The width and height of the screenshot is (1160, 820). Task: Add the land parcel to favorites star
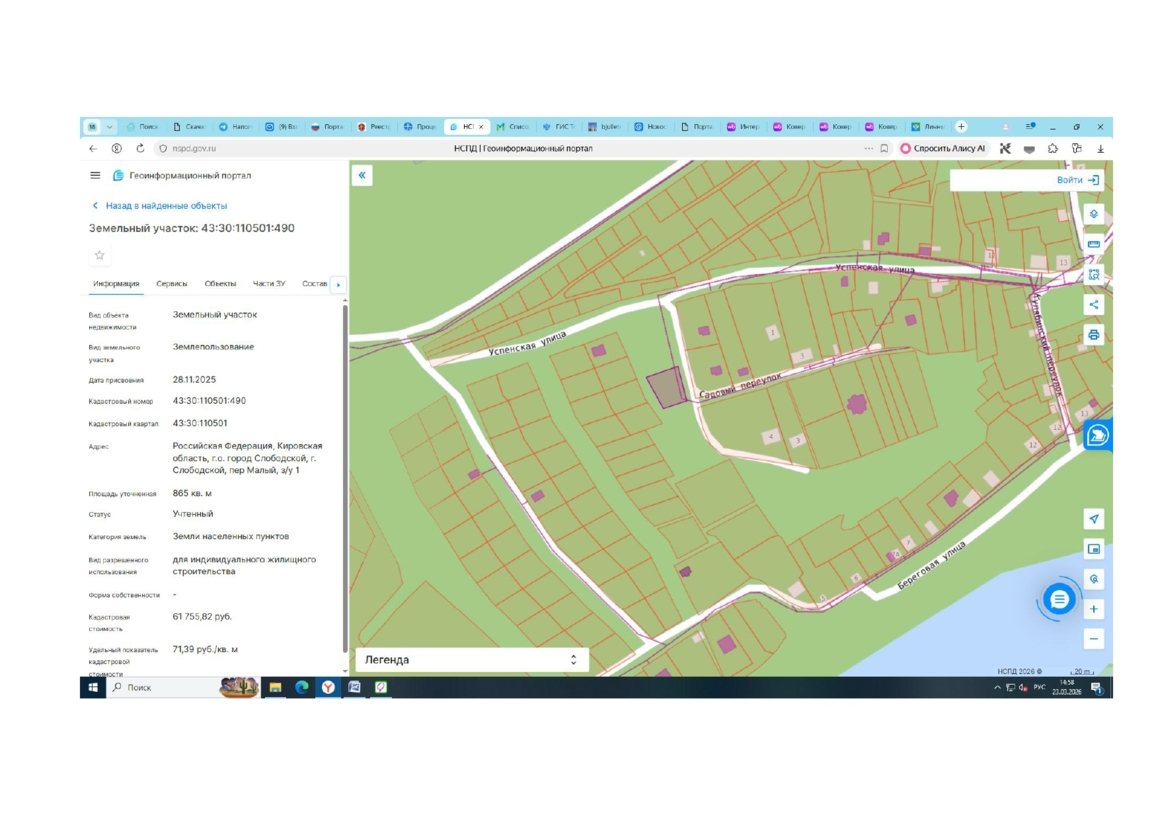(x=99, y=255)
